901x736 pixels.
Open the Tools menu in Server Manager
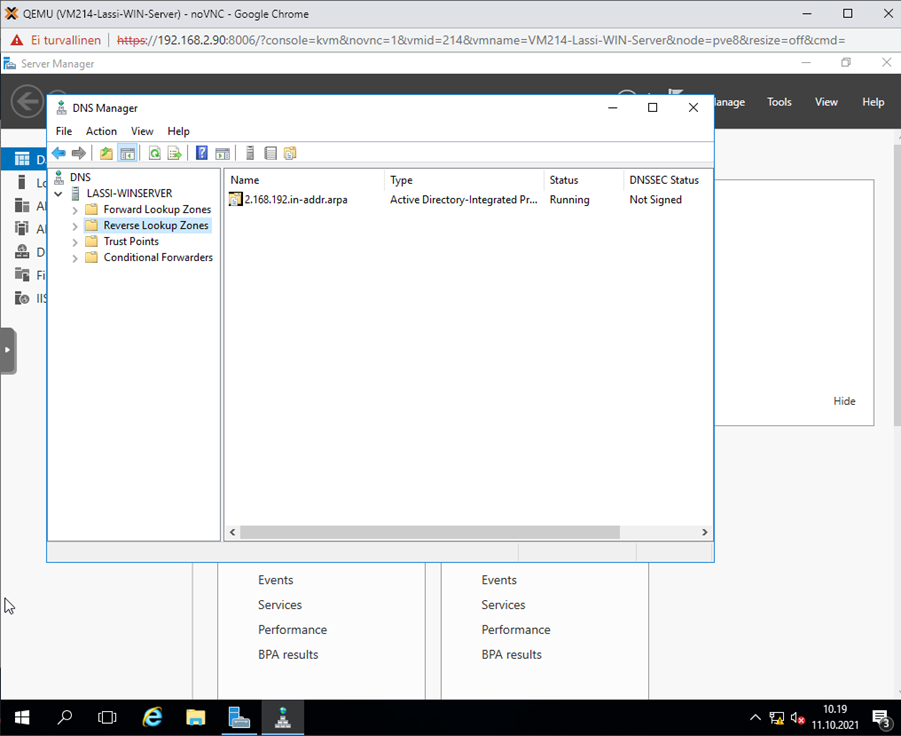[x=779, y=102]
